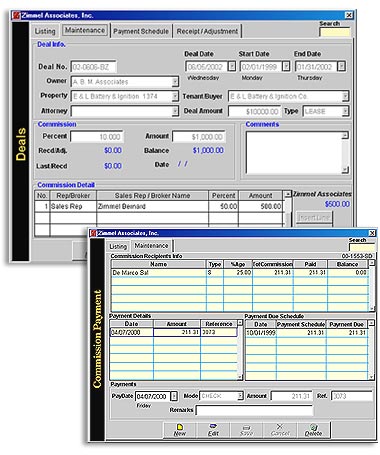380x455 pixels.
Task: Click Payment Due Schedule scroll down arrow
Action: click(372, 377)
